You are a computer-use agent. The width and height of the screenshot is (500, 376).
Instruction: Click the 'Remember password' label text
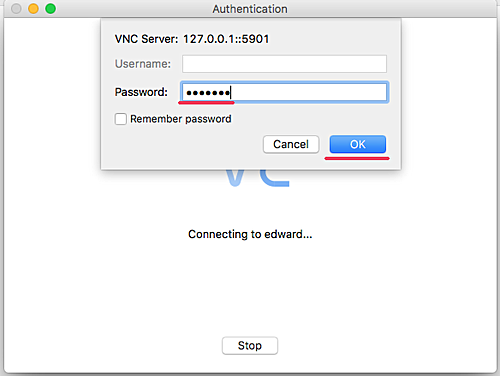click(181, 119)
